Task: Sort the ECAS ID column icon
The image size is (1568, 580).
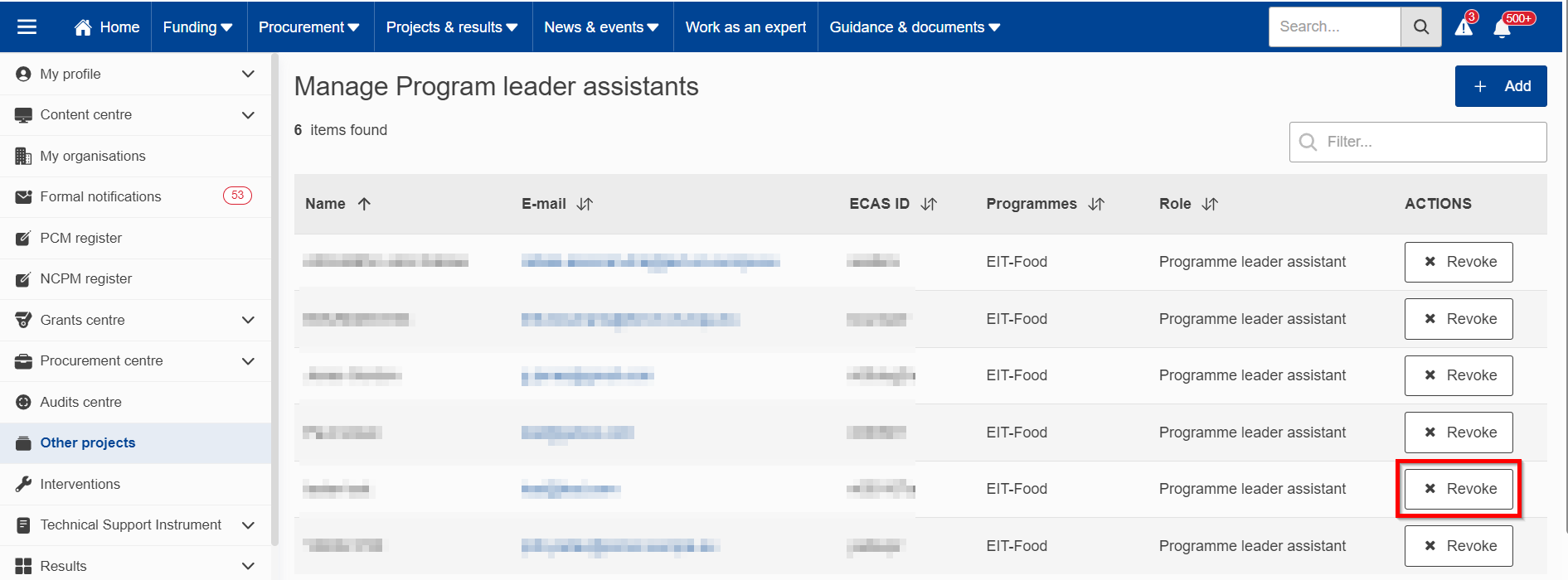Action: [x=929, y=204]
